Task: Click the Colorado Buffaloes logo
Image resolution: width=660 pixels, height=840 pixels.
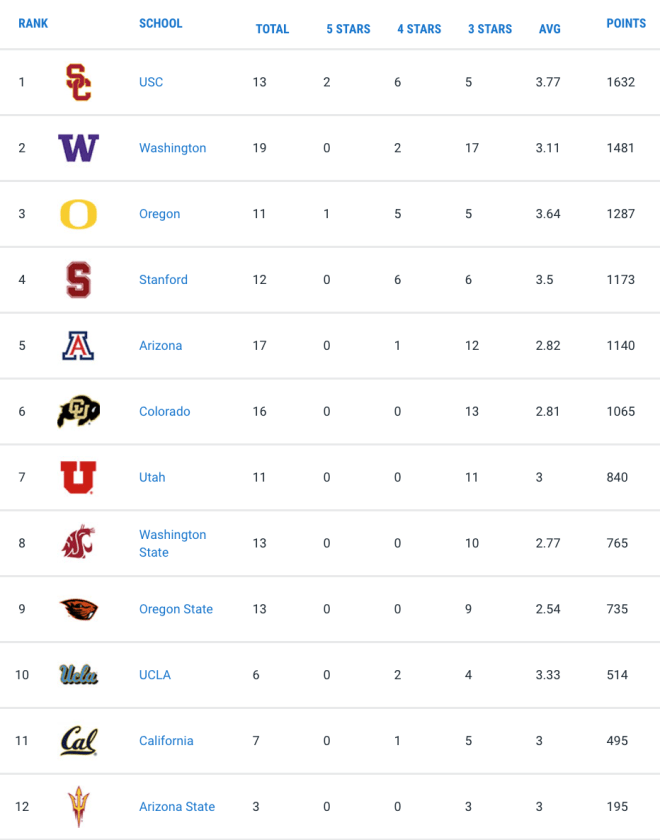Action: [x=78, y=411]
